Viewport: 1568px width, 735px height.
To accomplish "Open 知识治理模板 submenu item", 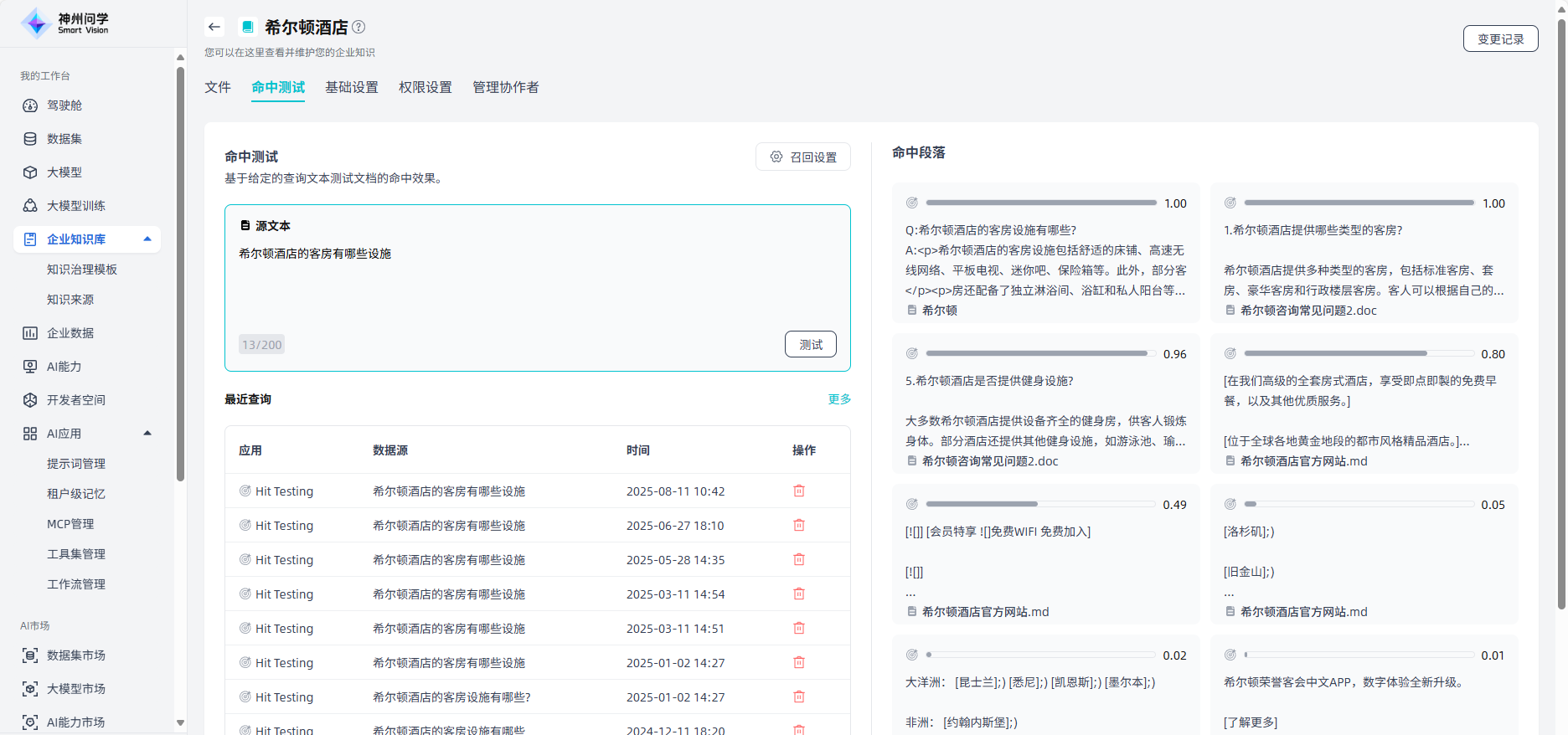I will [82, 270].
